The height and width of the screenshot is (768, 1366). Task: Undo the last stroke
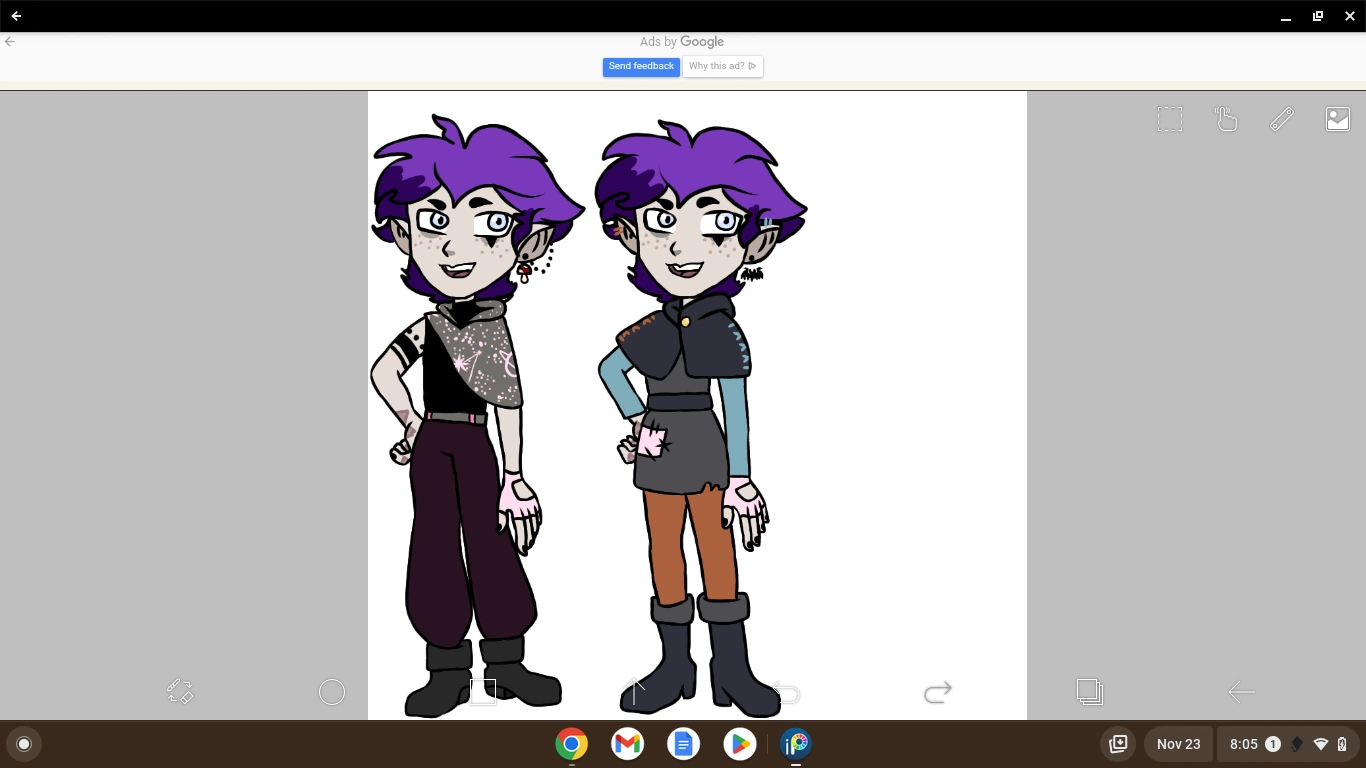pos(786,693)
